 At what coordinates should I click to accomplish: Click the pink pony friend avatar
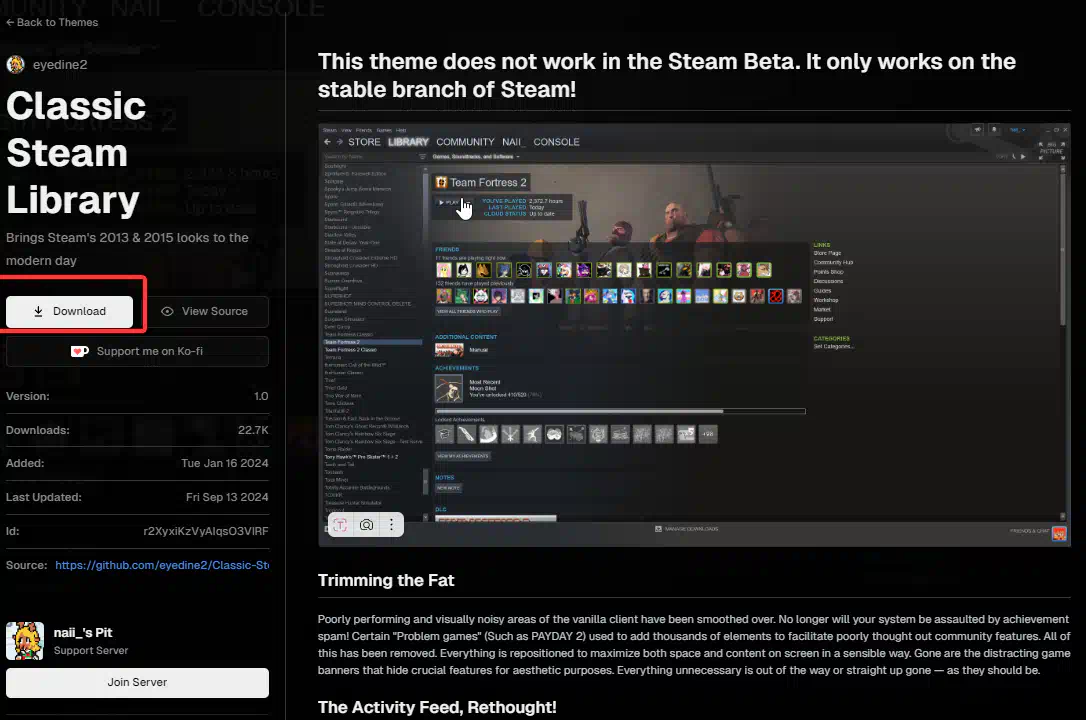pyautogui.click(x=444, y=270)
